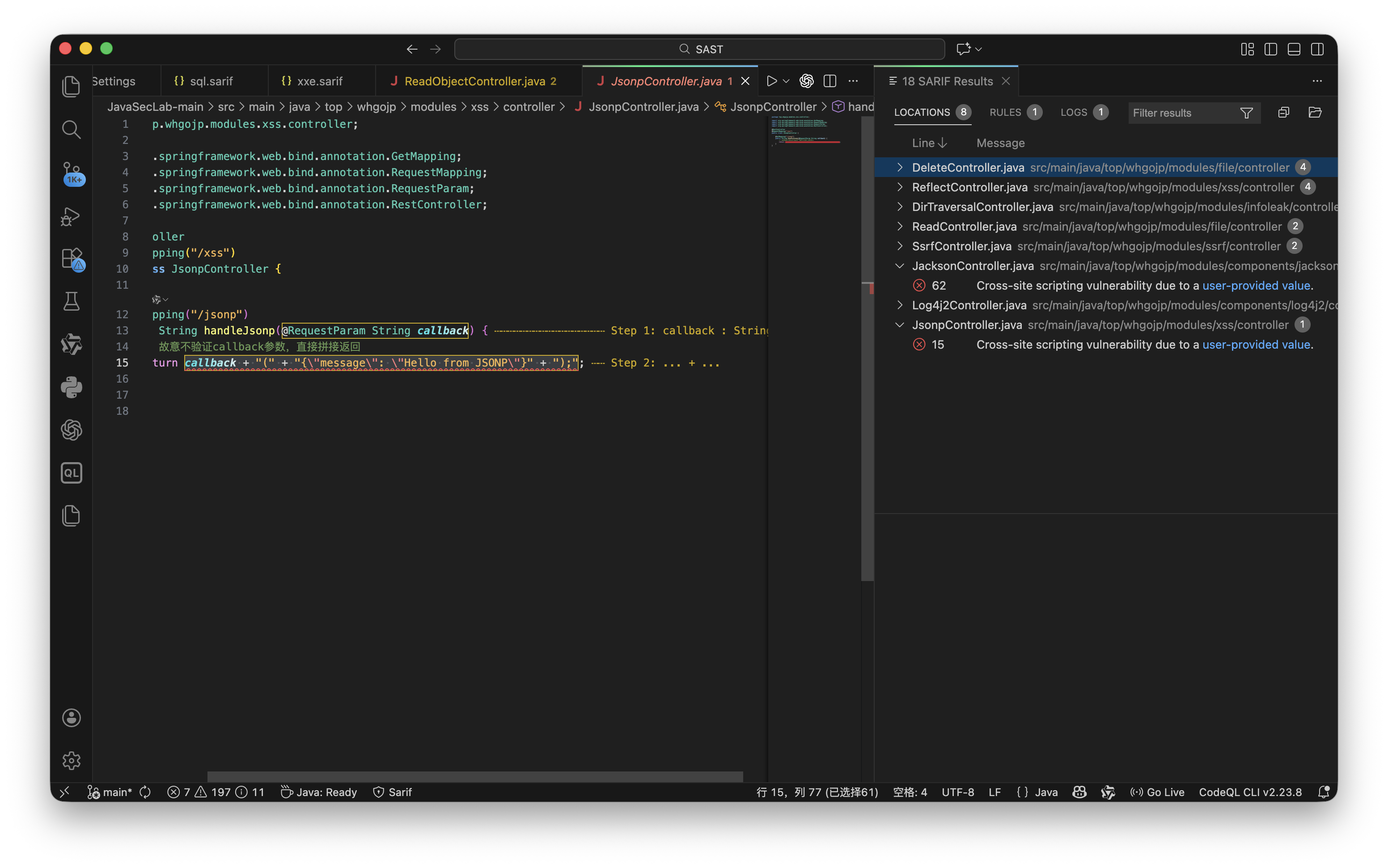Split the editor to the right

click(829, 81)
